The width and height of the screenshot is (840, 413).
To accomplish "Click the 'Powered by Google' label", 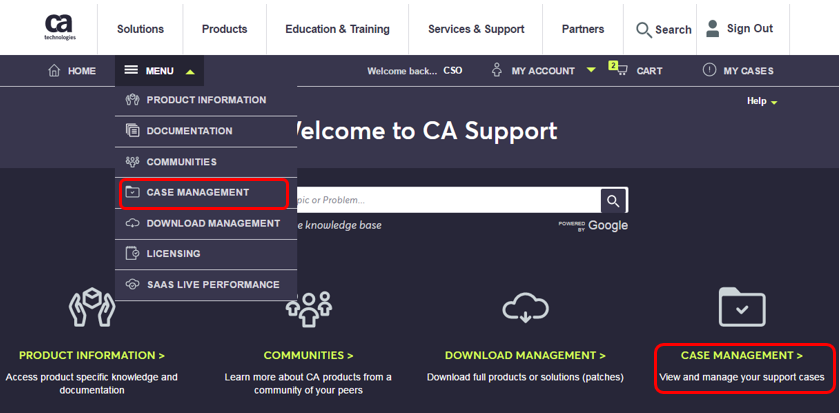I will click(x=593, y=226).
